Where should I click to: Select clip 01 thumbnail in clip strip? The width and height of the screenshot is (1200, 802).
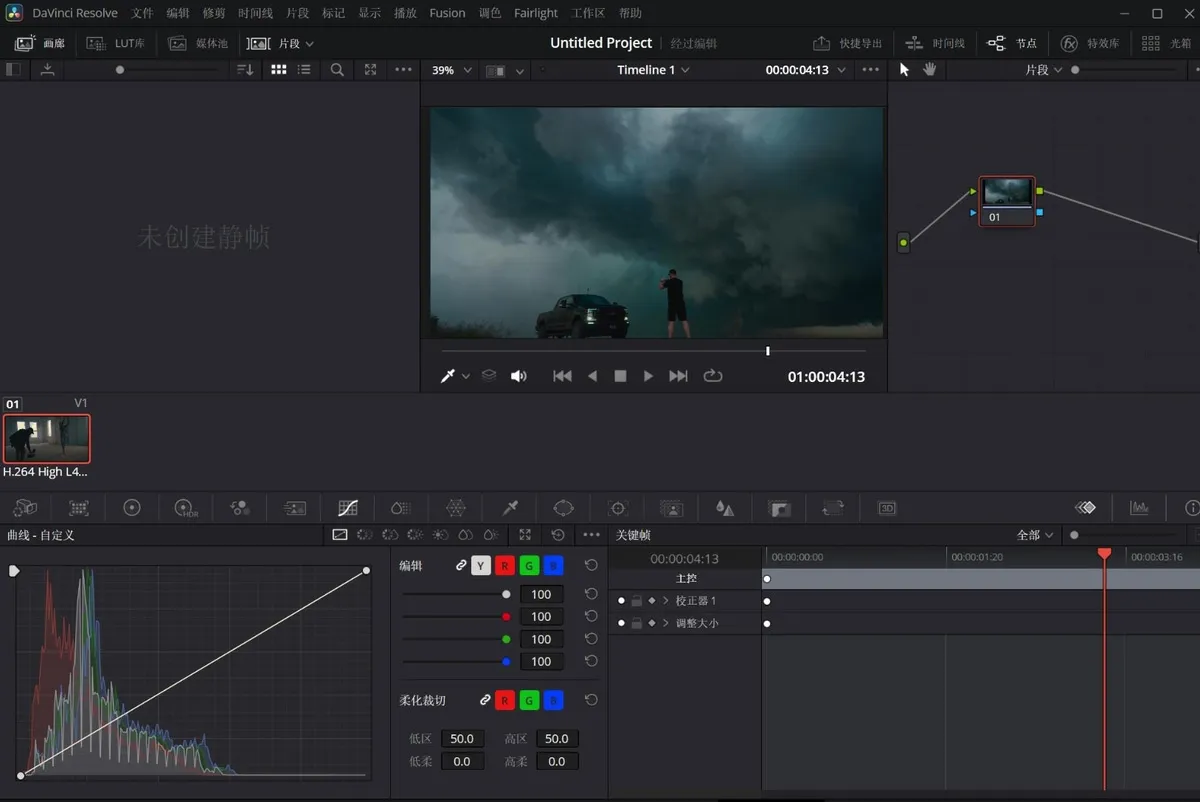pos(47,439)
